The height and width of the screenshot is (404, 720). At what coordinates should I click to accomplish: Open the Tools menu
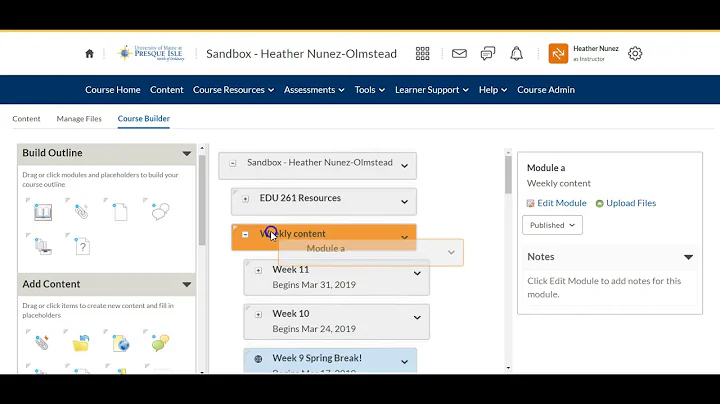pos(370,90)
